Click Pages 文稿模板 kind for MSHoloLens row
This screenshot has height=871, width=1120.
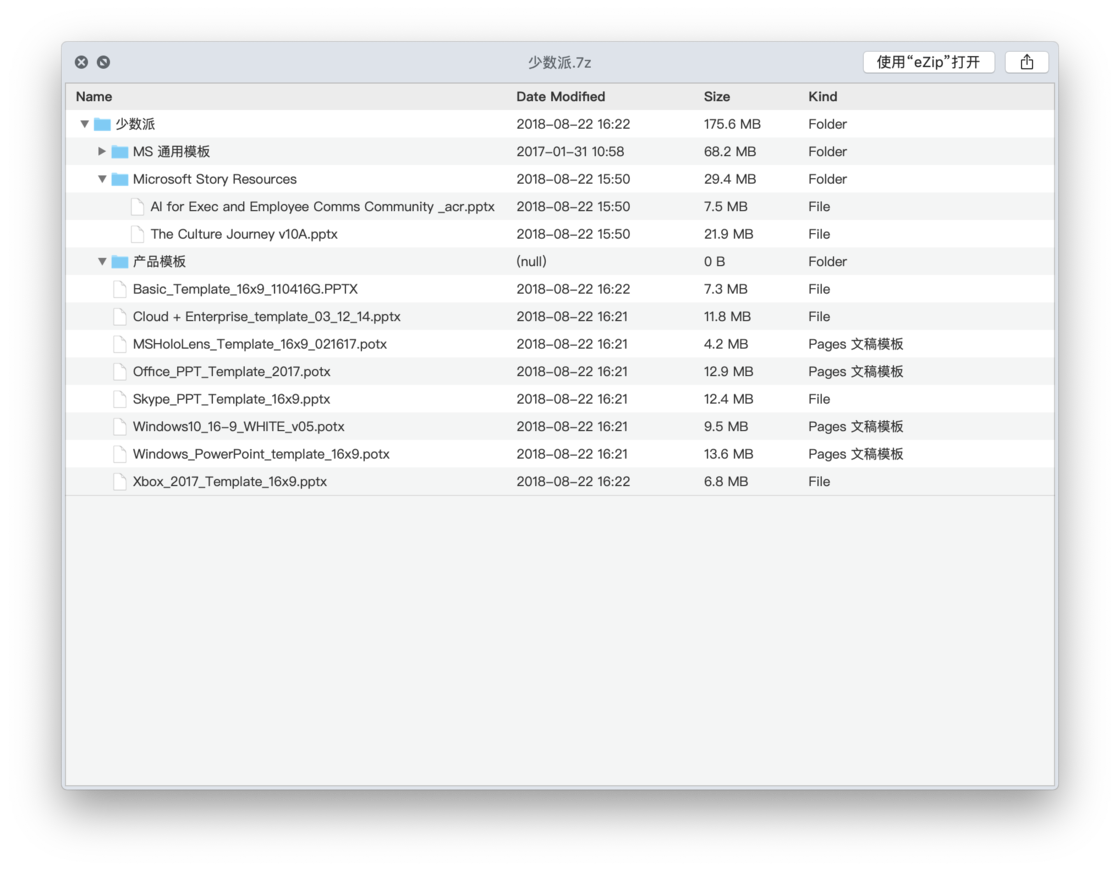[856, 344]
